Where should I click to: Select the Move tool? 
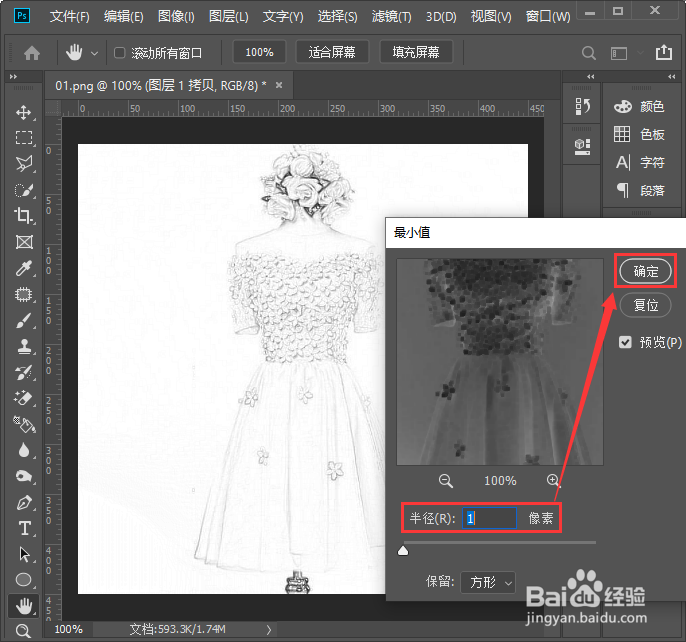24,112
